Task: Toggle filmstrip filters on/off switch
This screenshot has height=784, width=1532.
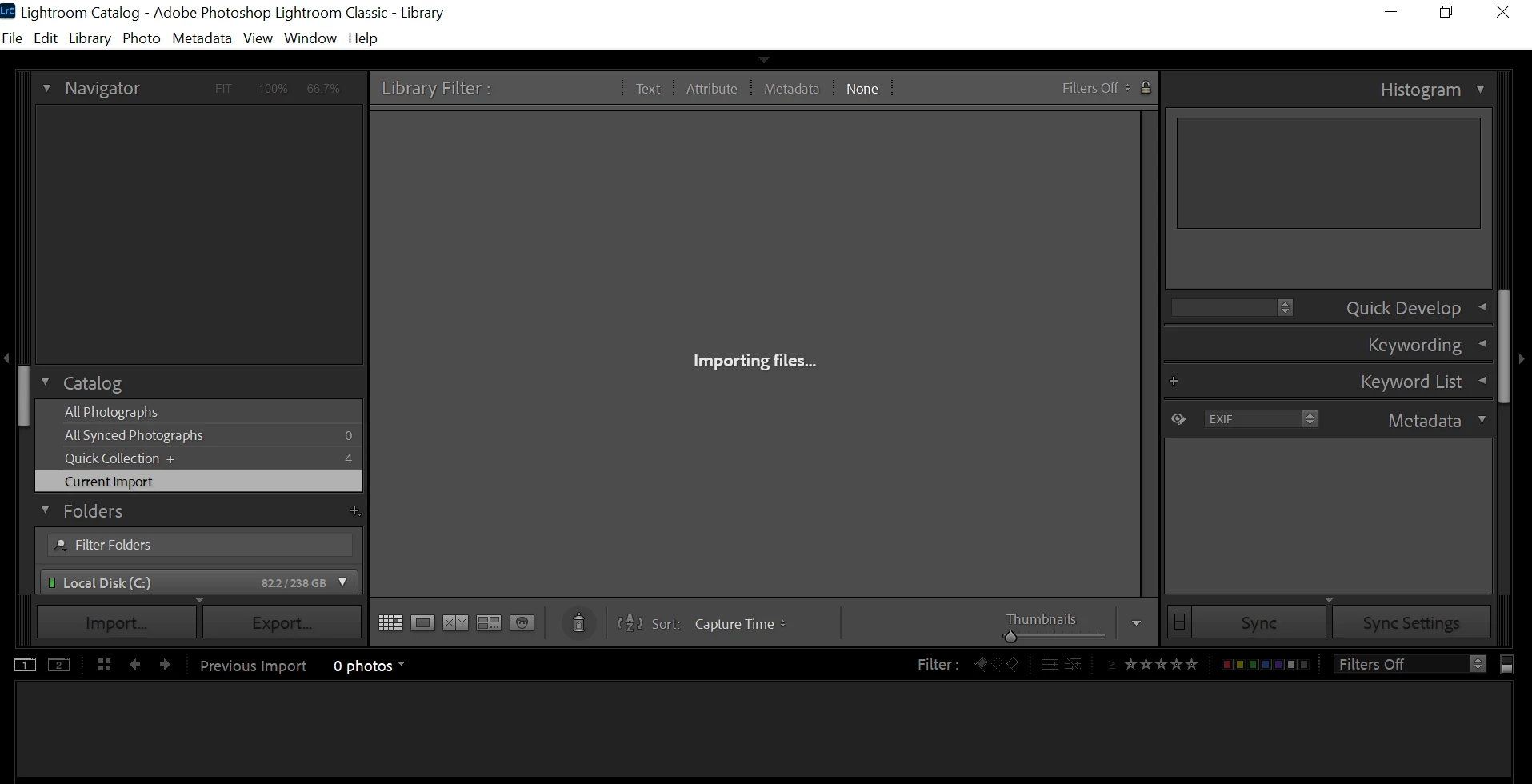Action: pos(1506,665)
